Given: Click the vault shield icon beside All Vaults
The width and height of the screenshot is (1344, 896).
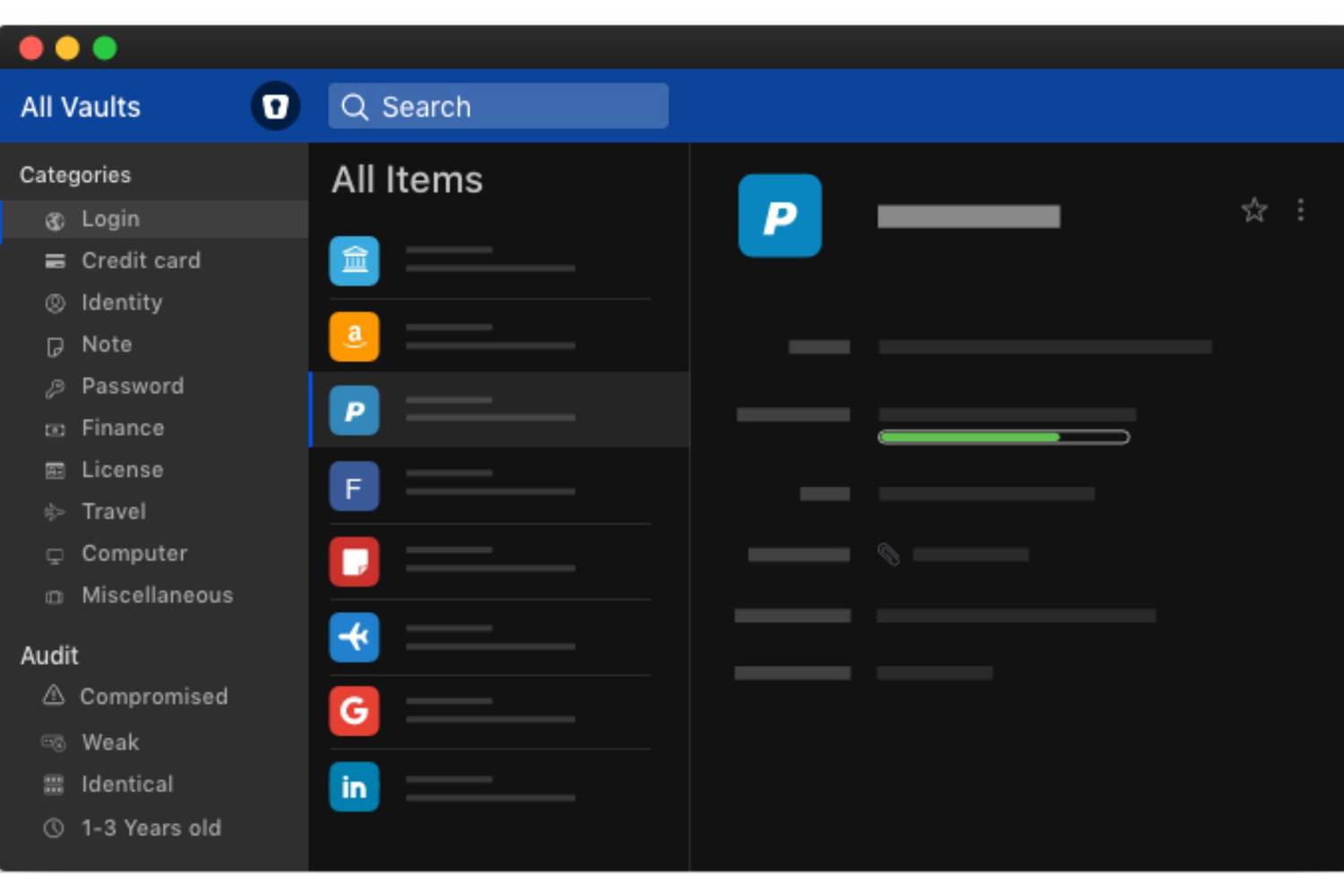Looking at the screenshot, I should 275,107.
